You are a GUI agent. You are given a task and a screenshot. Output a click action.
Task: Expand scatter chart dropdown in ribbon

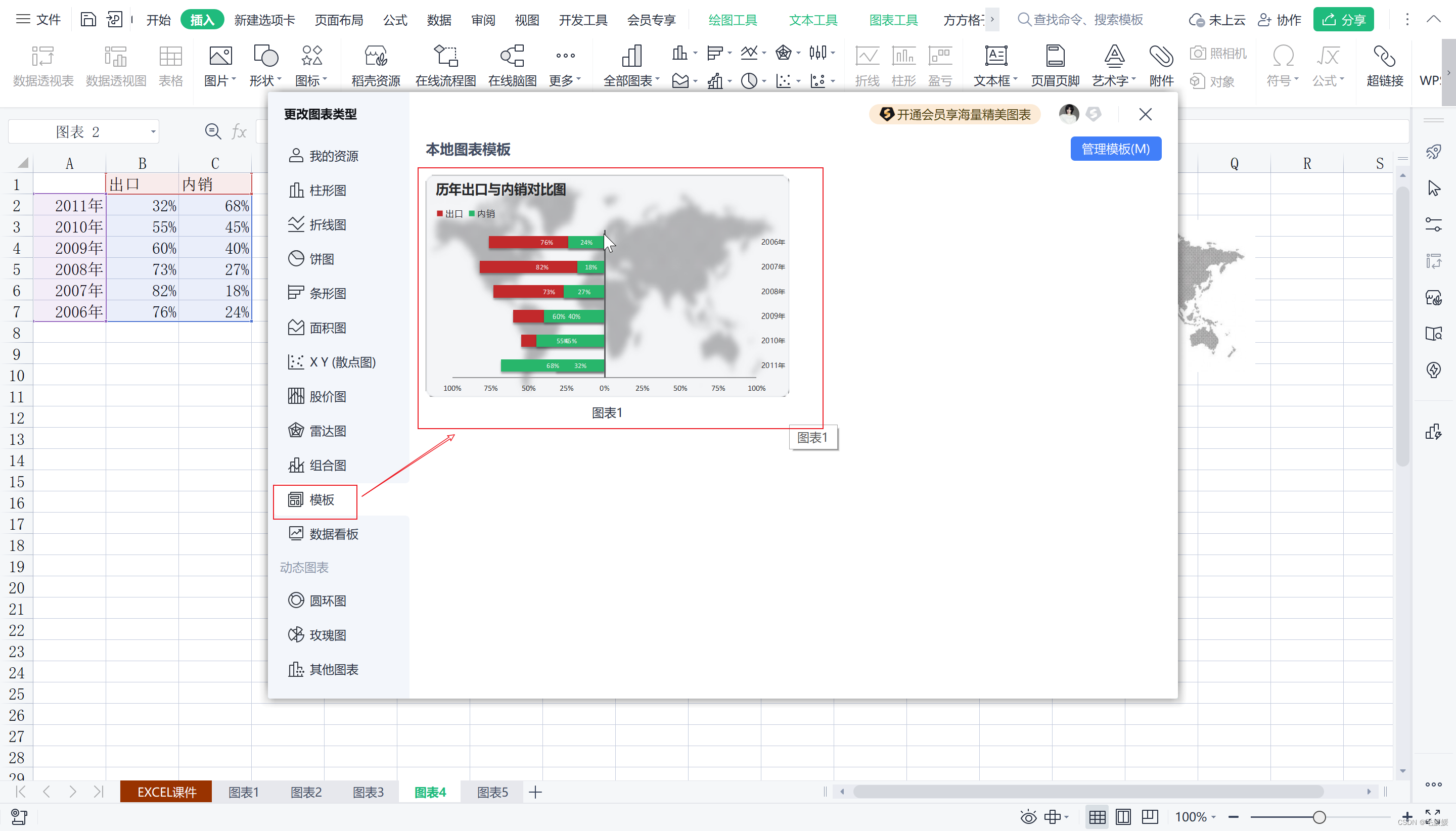(798, 81)
